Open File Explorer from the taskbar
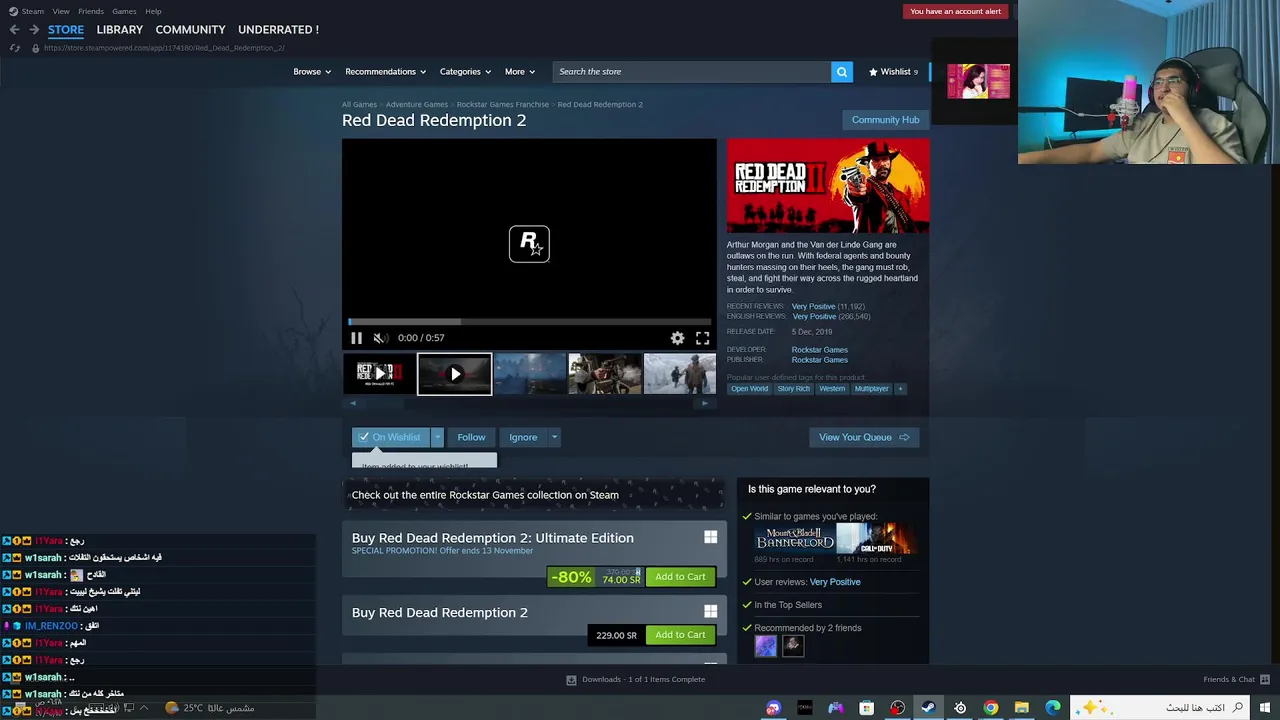This screenshot has height=720, width=1280. coord(1021,708)
